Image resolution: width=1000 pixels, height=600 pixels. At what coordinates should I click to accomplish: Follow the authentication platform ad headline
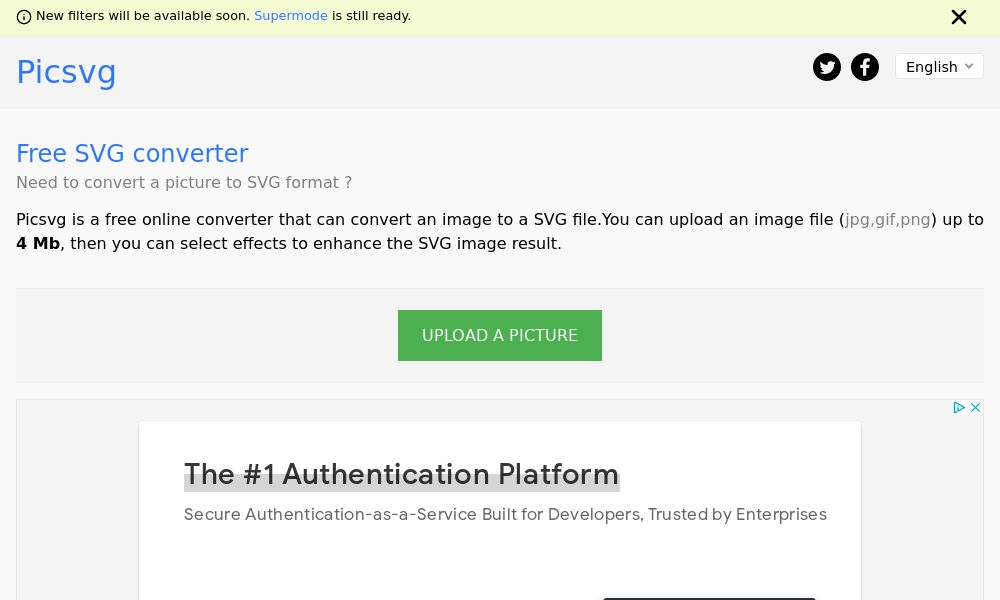[x=401, y=474]
